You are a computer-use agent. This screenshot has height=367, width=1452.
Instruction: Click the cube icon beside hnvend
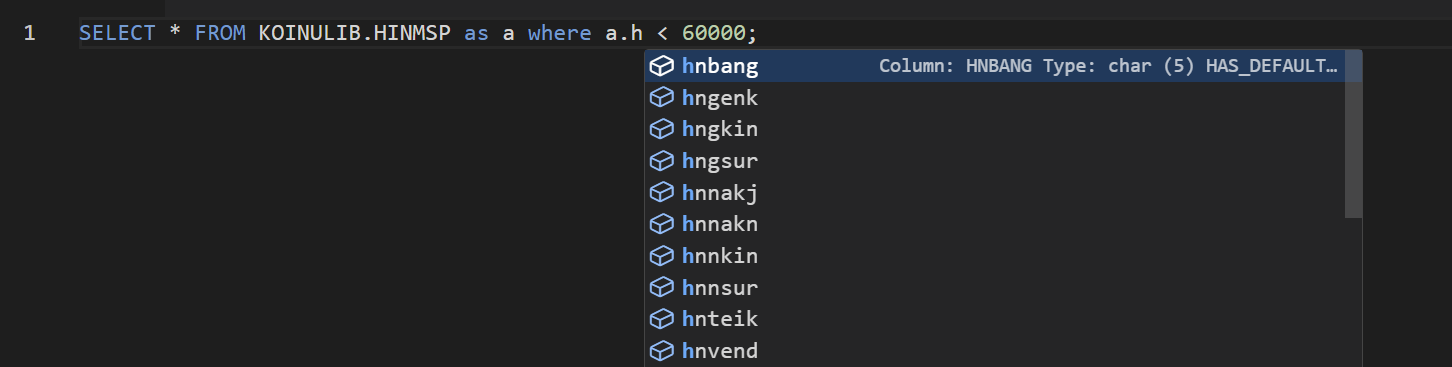click(660, 351)
